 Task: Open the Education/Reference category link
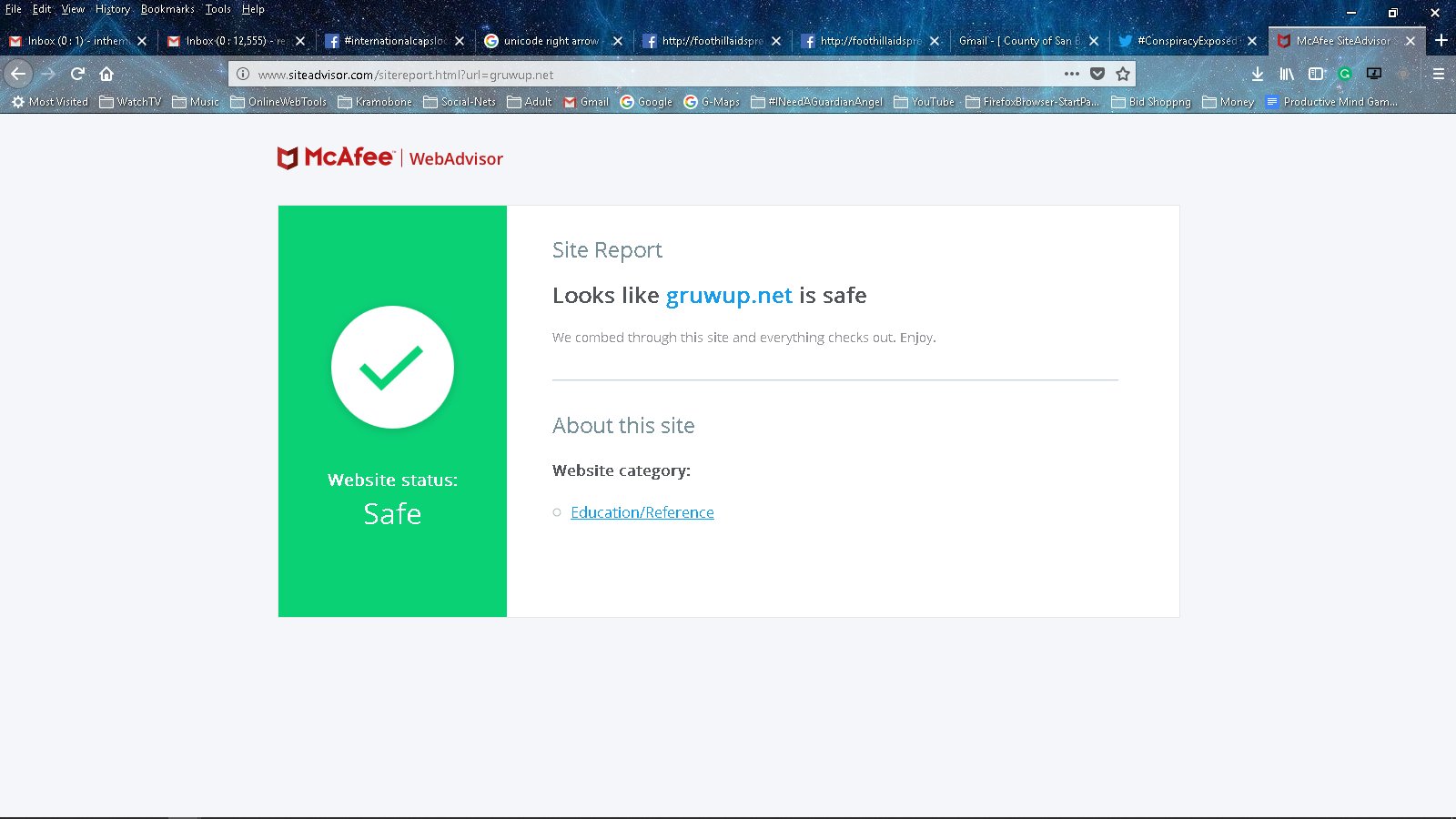tap(642, 512)
